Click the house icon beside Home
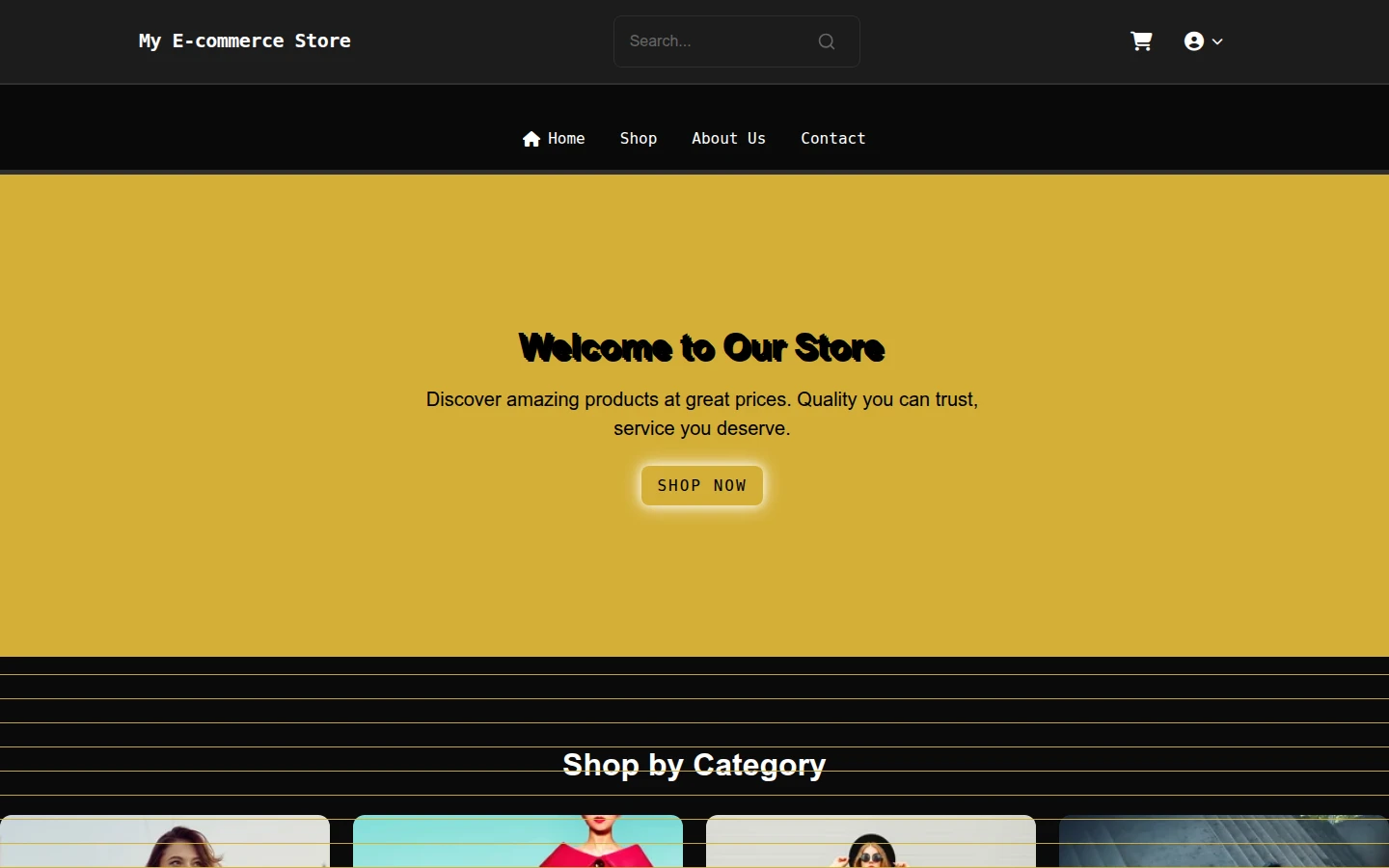 click(x=531, y=139)
